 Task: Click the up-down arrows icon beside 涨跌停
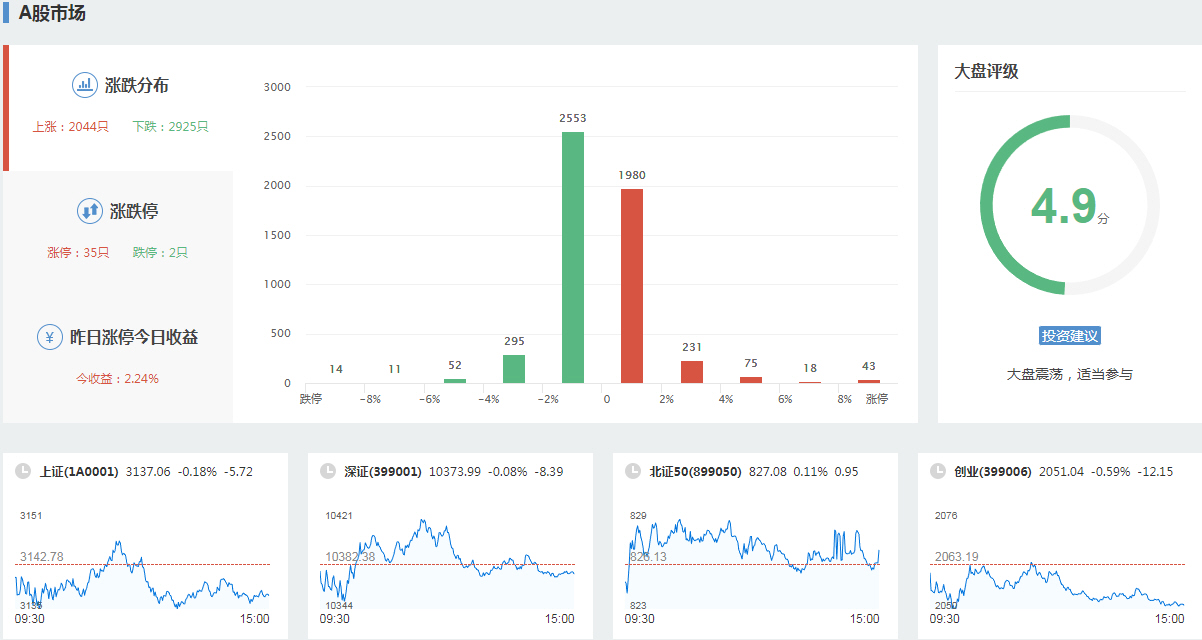point(90,211)
